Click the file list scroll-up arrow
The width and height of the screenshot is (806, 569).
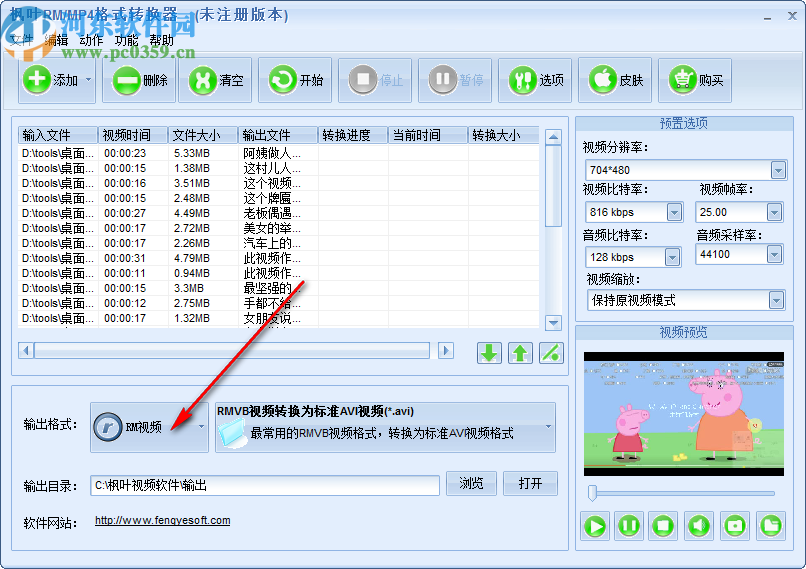coord(553,137)
